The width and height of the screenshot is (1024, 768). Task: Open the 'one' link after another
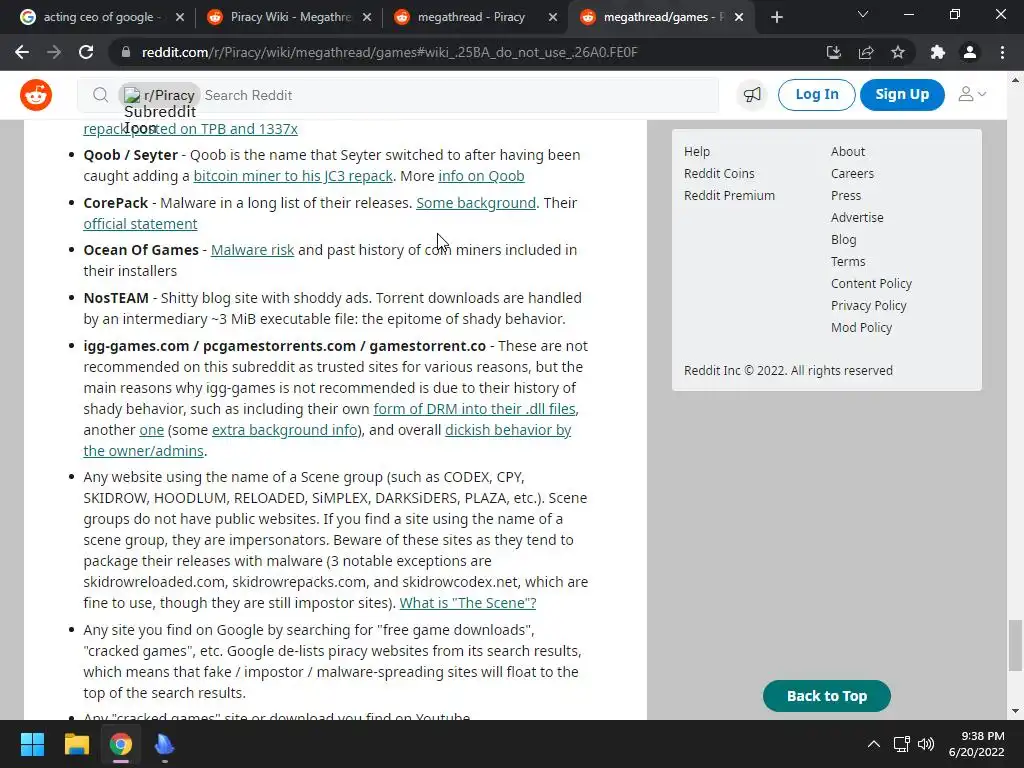pos(152,430)
